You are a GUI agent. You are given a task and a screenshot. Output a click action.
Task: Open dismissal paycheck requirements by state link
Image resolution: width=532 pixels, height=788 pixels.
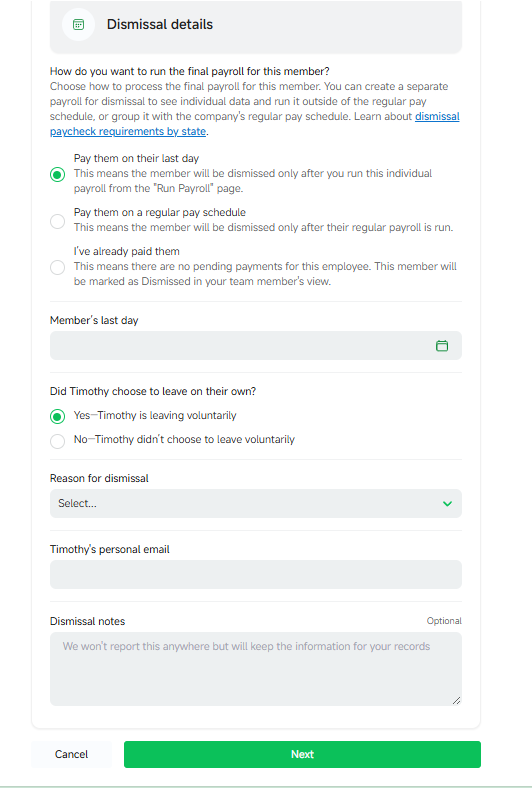click(x=255, y=124)
